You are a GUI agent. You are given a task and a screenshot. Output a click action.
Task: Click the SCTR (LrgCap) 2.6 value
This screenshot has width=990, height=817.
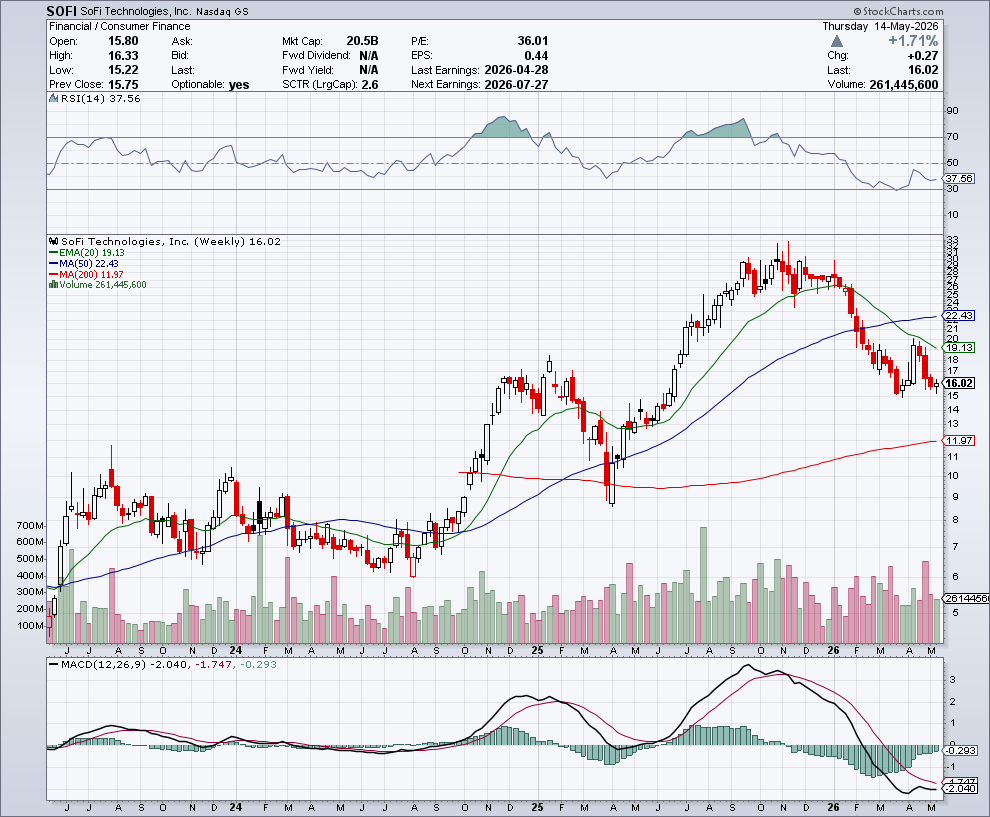[x=370, y=85]
